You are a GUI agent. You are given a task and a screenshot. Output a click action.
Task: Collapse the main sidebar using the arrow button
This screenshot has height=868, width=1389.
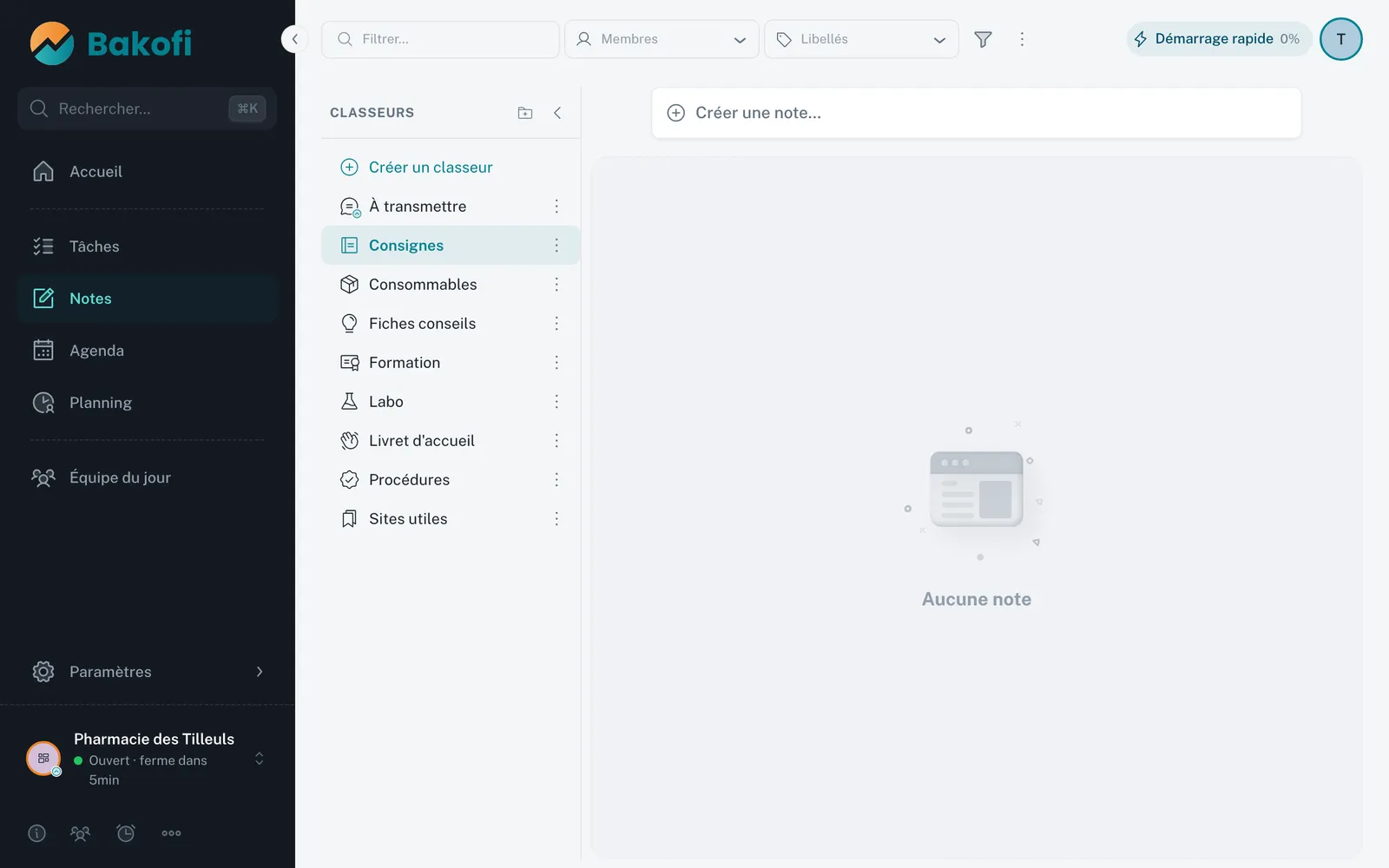[294, 39]
